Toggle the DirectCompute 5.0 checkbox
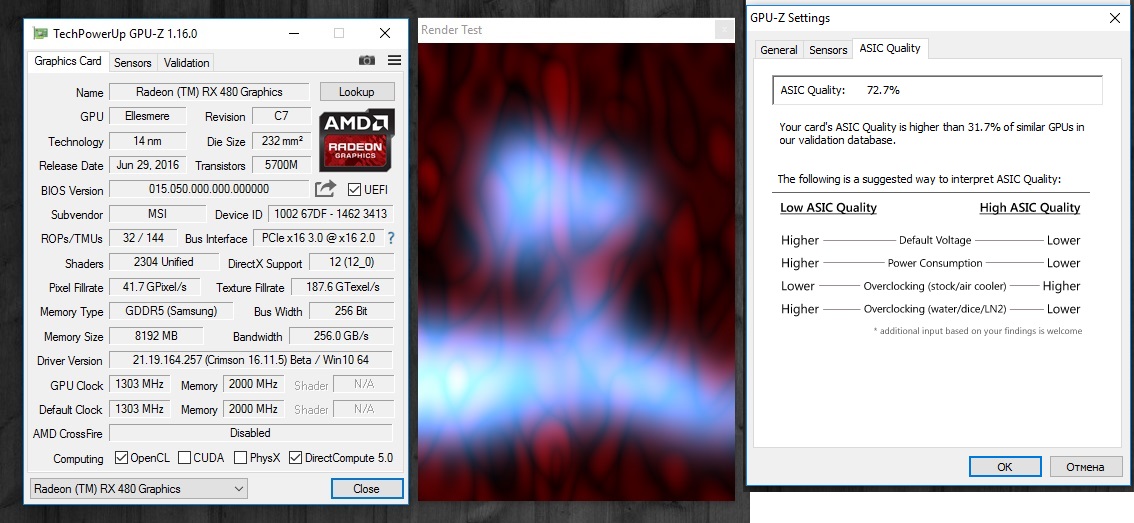This screenshot has width=1134, height=523. (295, 458)
